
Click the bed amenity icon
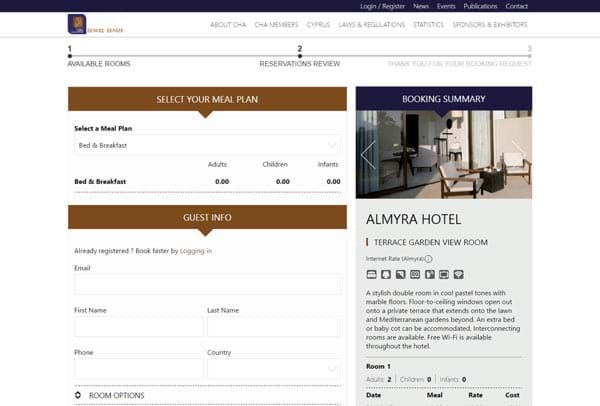click(x=371, y=274)
